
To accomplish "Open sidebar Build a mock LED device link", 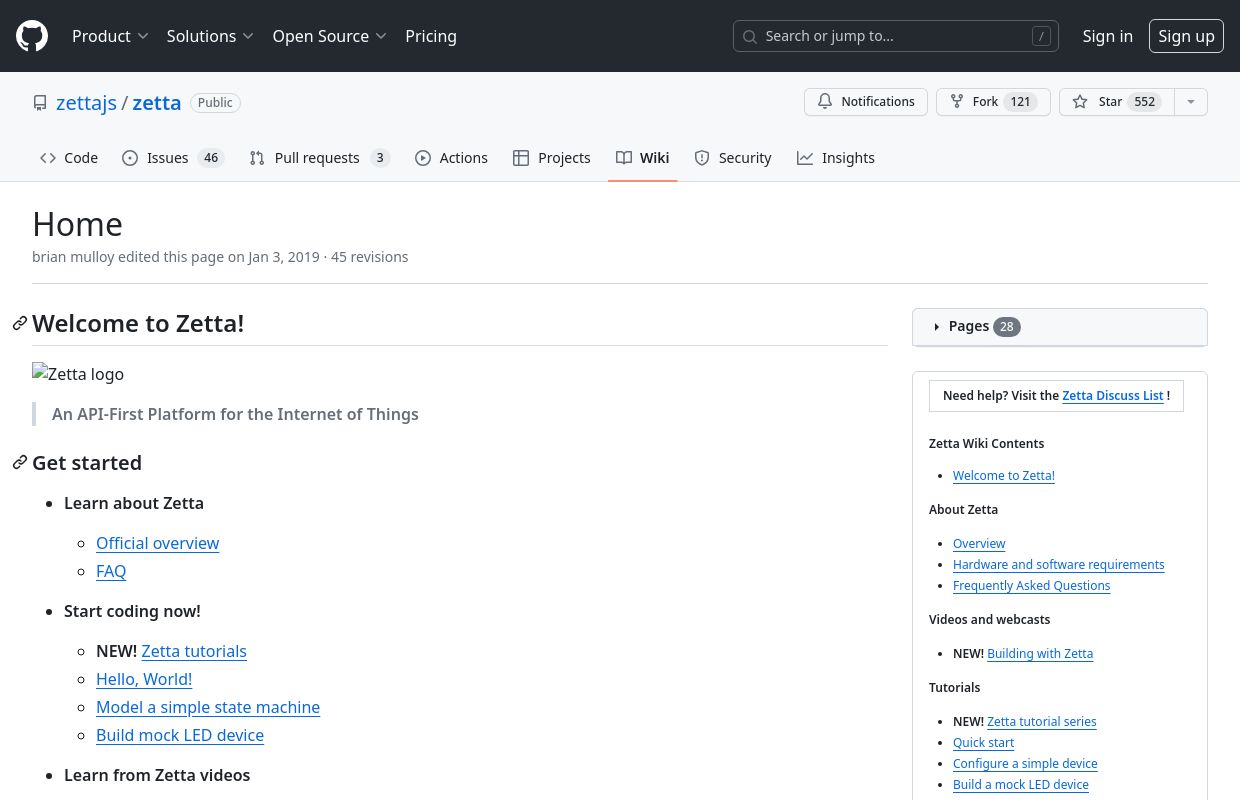I will click(1021, 785).
